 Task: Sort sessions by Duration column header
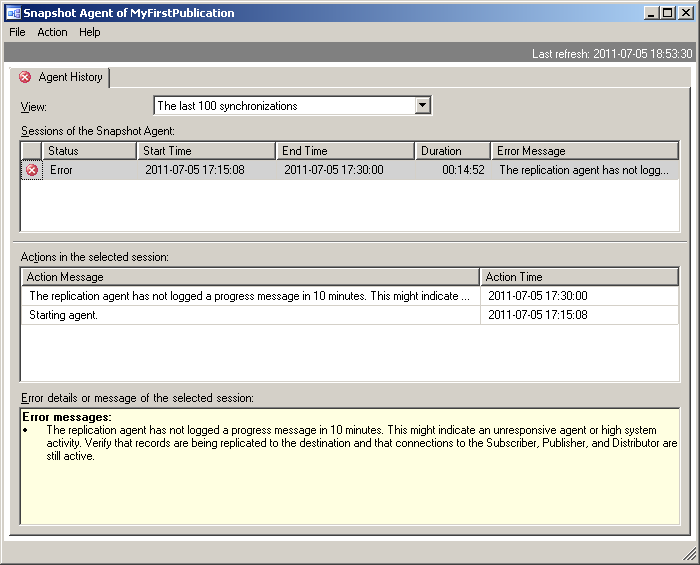click(x=453, y=151)
